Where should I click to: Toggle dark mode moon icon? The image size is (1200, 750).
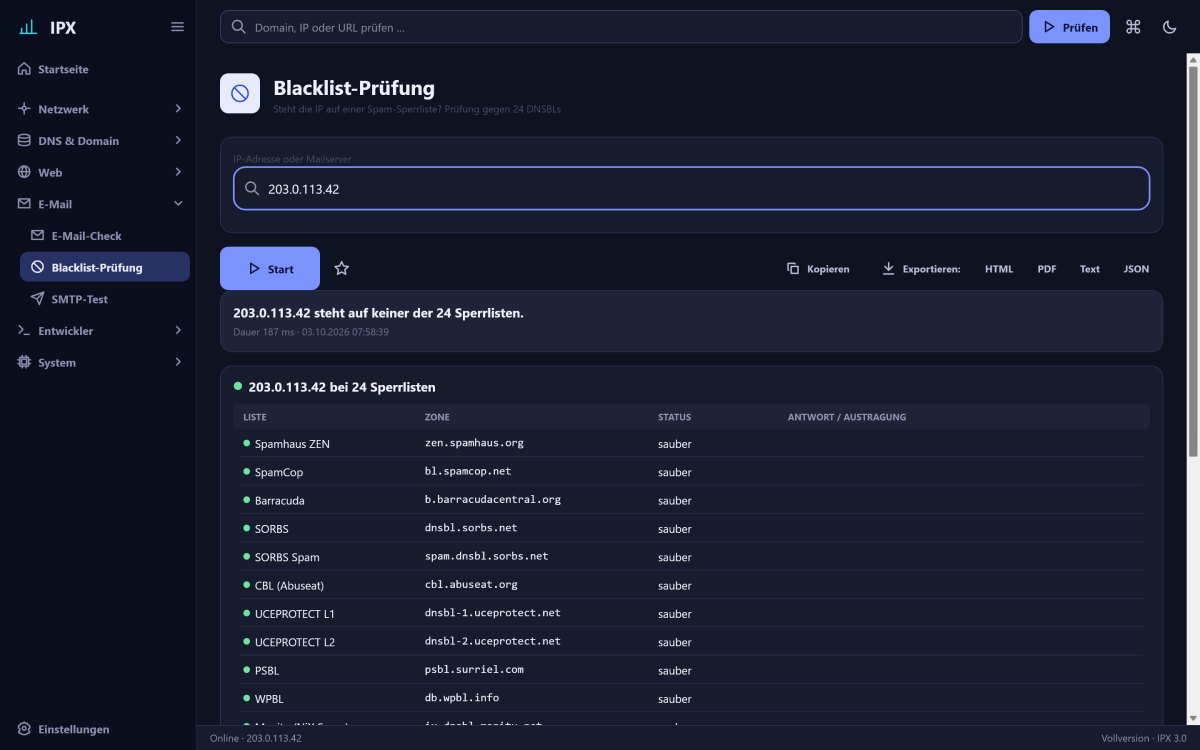[x=1169, y=27]
